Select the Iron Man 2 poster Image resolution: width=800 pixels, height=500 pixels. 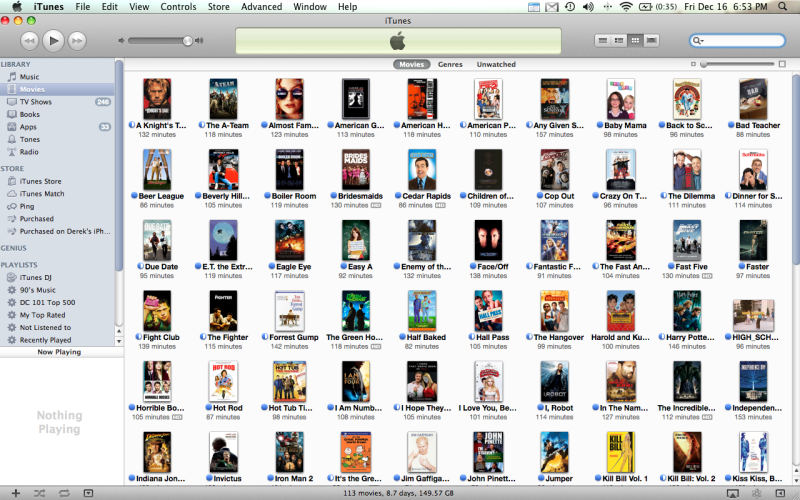click(x=289, y=453)
